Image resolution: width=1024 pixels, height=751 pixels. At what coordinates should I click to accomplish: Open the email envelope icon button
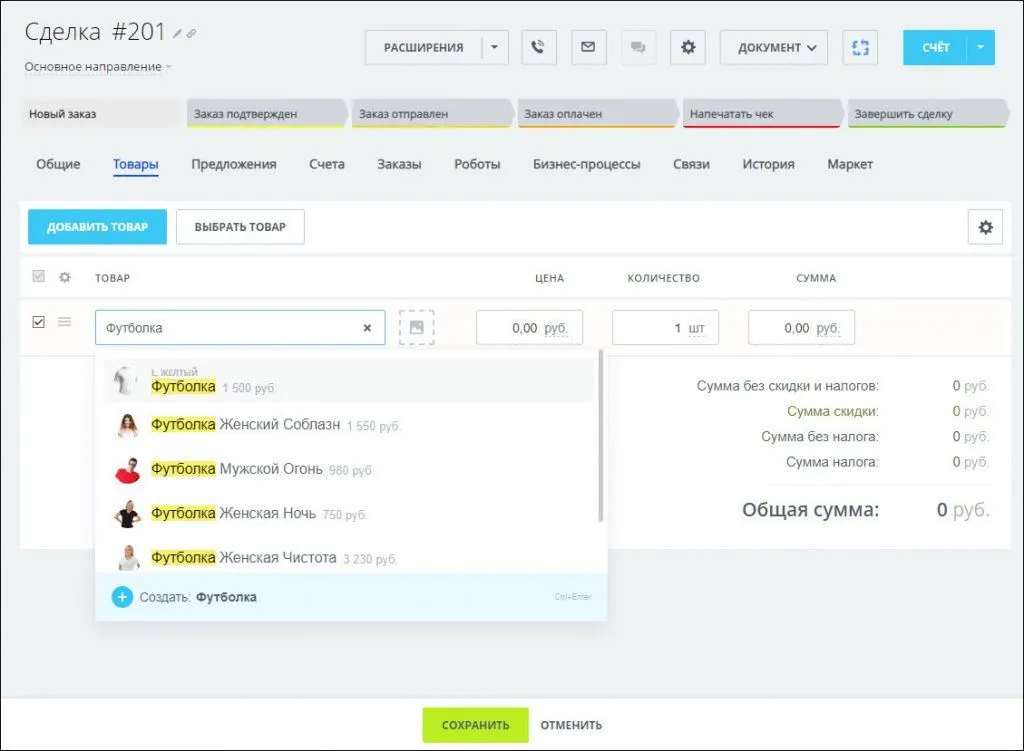coord(588,47)
